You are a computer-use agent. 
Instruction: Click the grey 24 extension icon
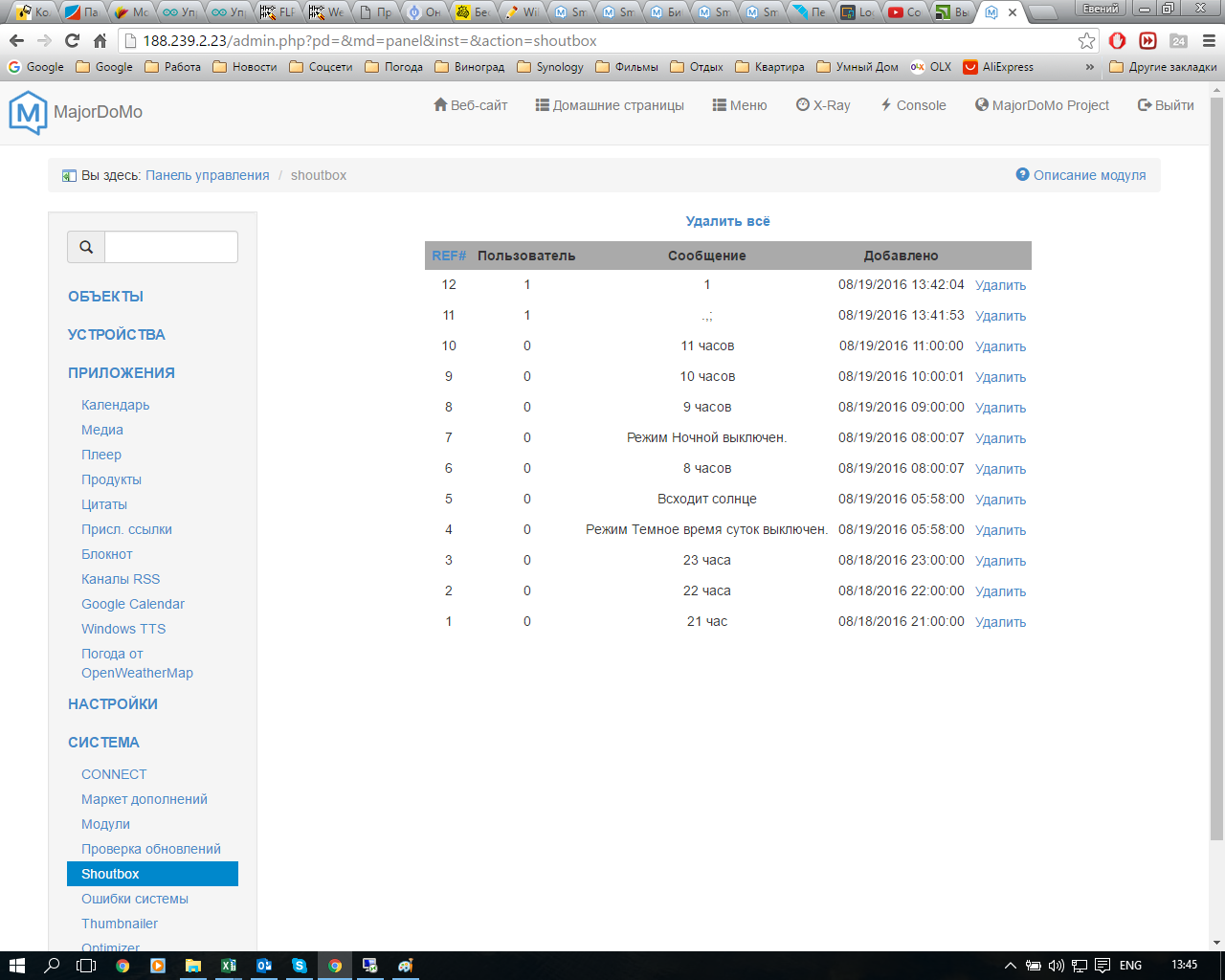tap(1178, 41)
